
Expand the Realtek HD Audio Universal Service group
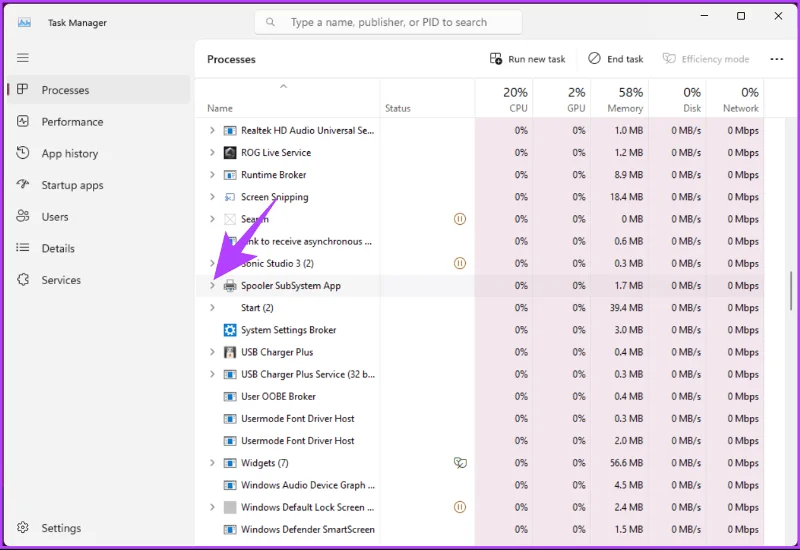[x=212, y=131]
